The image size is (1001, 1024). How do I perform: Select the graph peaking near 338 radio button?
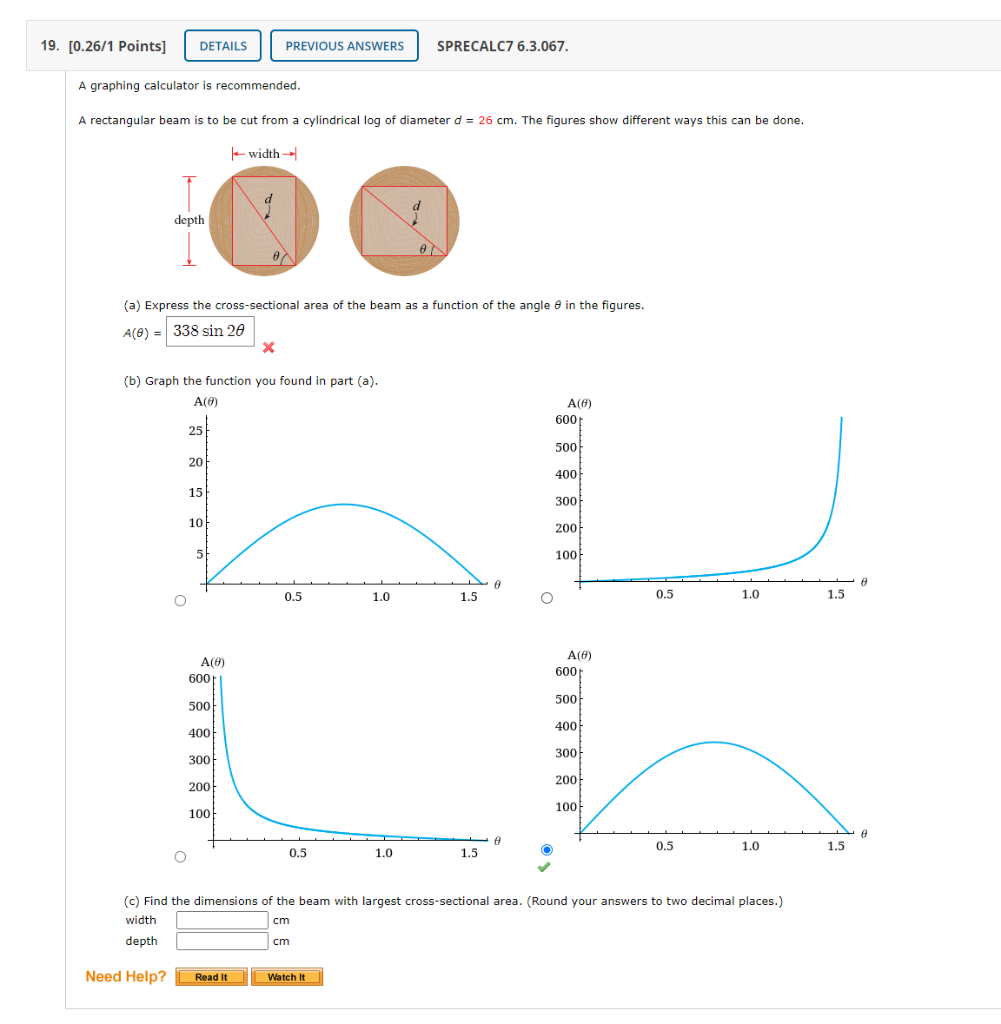[x=547, y=850]
